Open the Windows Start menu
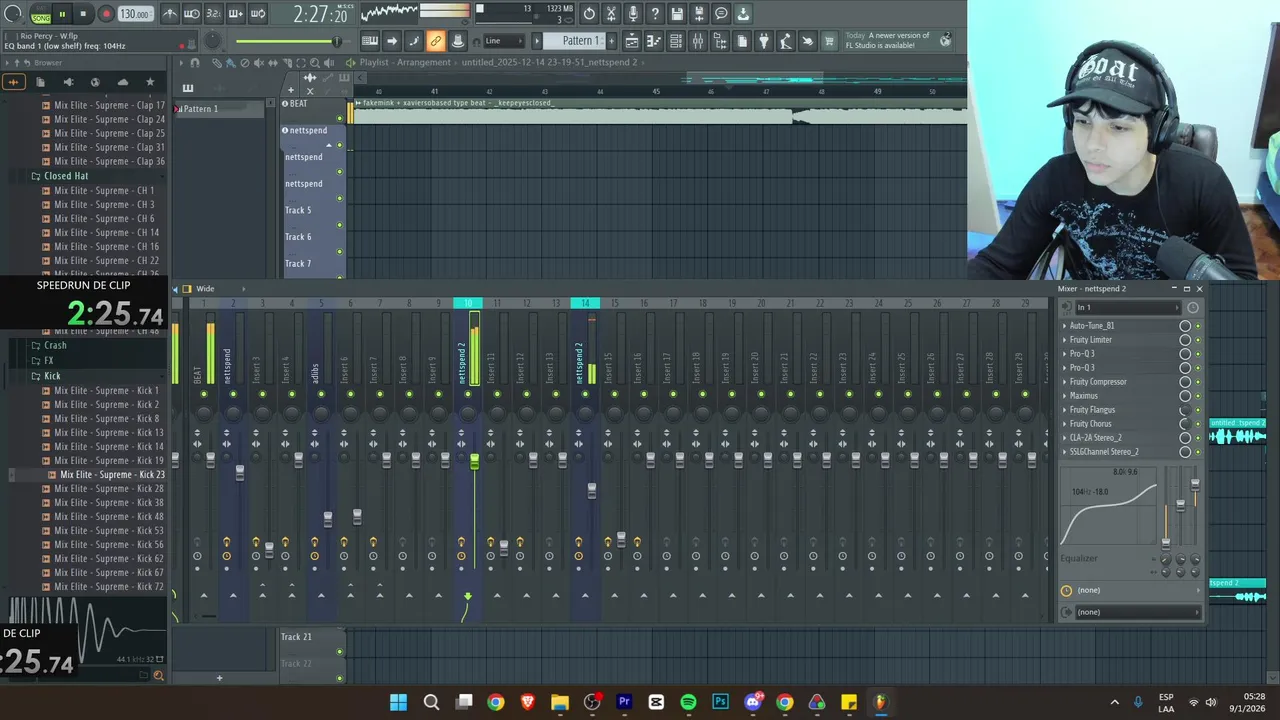Screen dimensions: 1280x720 (398, 702)
